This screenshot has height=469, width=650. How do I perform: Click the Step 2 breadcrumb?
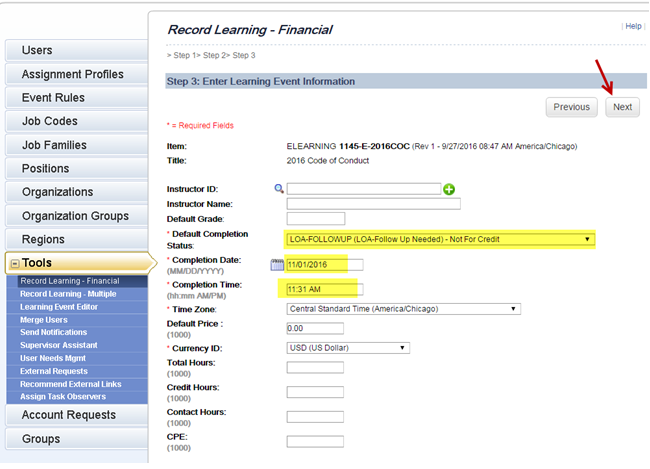(x=214, y=55)
